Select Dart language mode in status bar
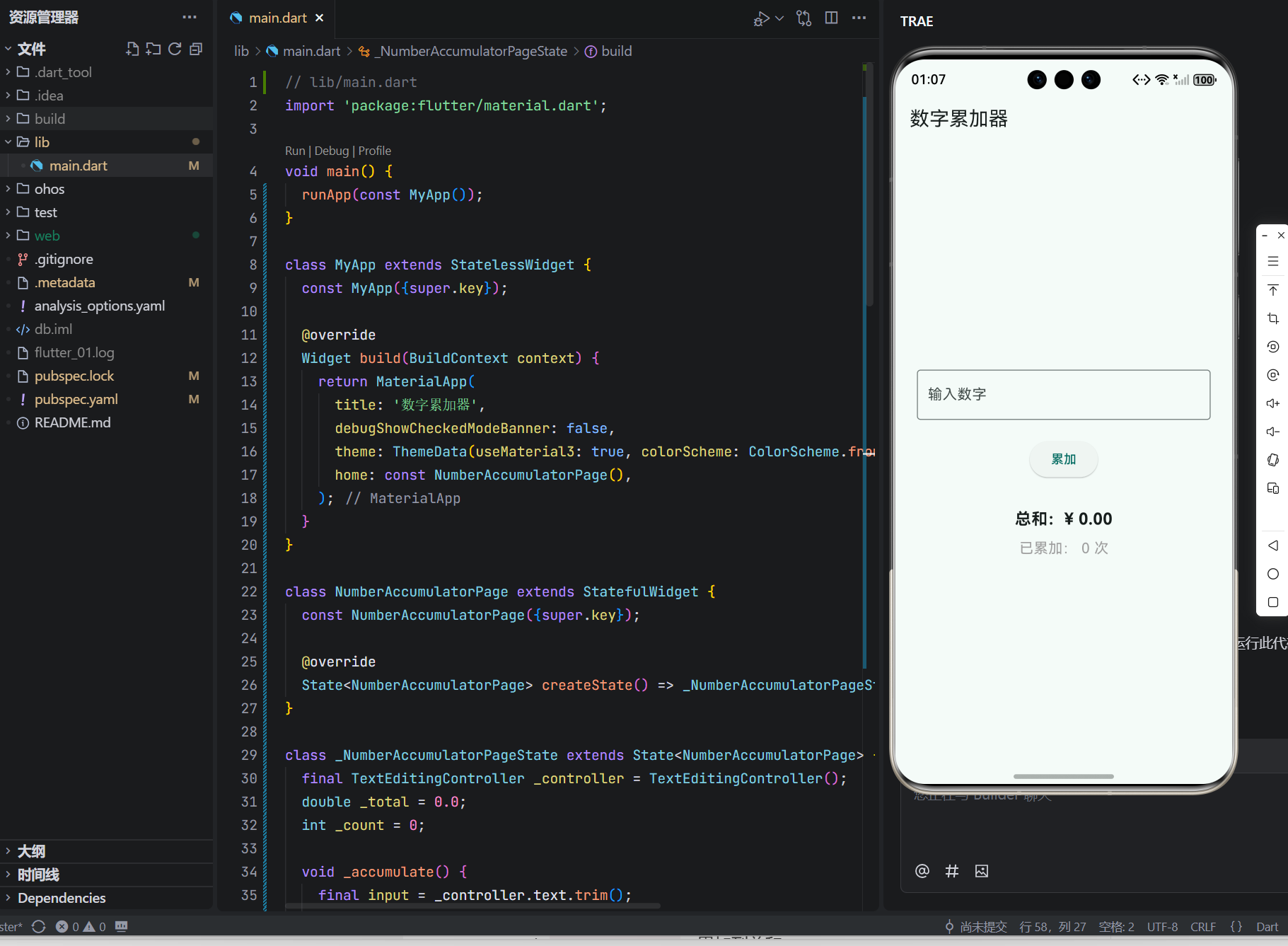The height and width of the screenshot is (946, 1288). coord(1267,927)
